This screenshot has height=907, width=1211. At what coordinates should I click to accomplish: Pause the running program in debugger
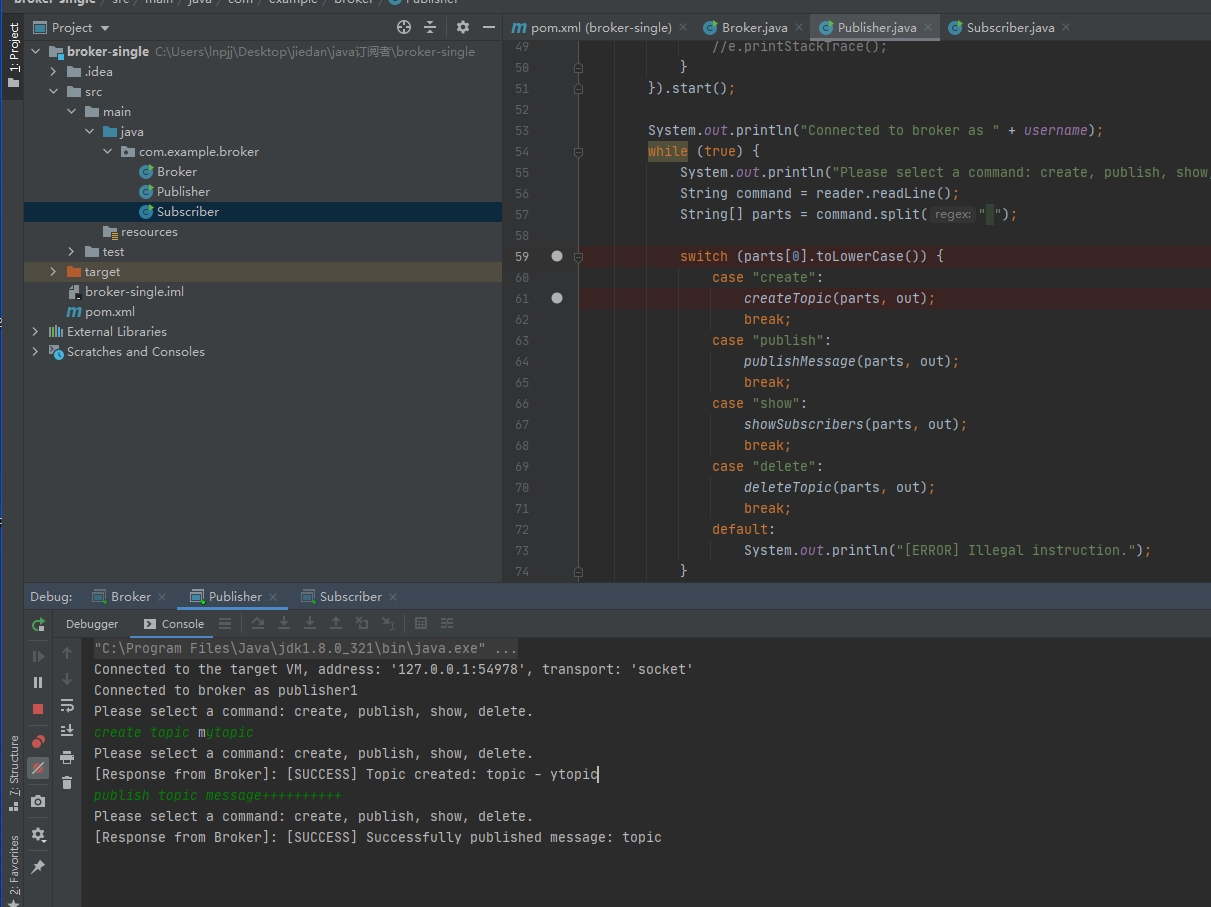[38, 682]
